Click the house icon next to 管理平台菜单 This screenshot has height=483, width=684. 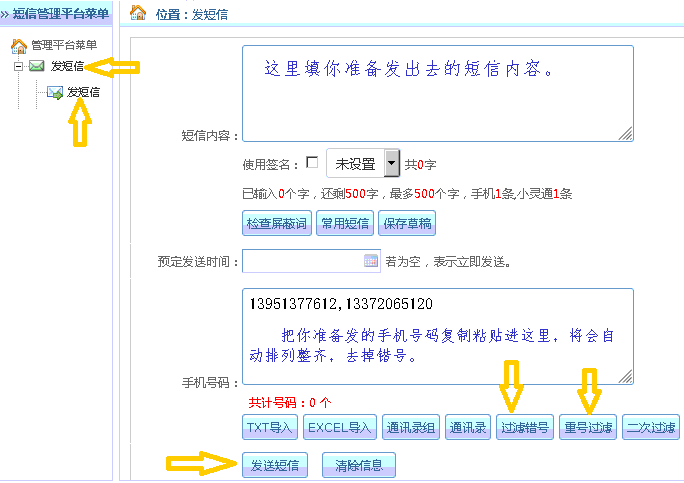[x=19, y=45]
